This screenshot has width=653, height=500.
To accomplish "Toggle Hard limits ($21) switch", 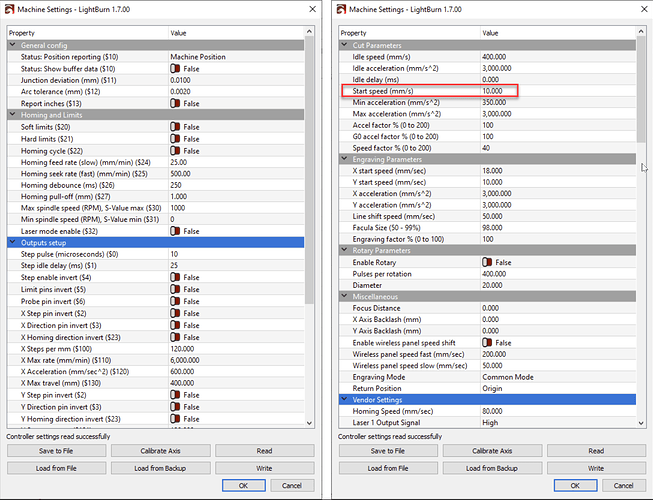I will [x=175, y=139].
